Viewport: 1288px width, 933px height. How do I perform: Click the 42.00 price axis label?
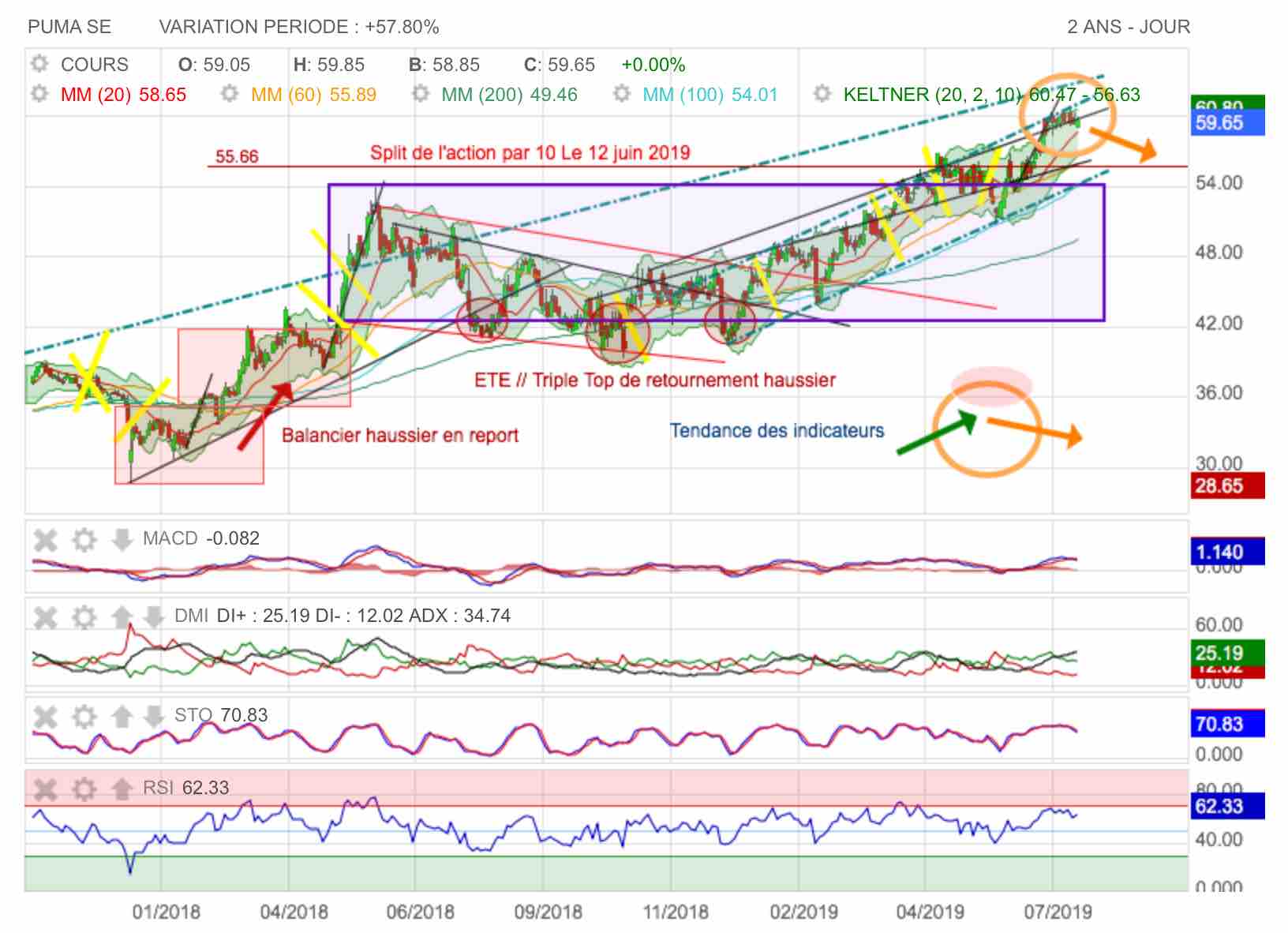[1219, 323]
